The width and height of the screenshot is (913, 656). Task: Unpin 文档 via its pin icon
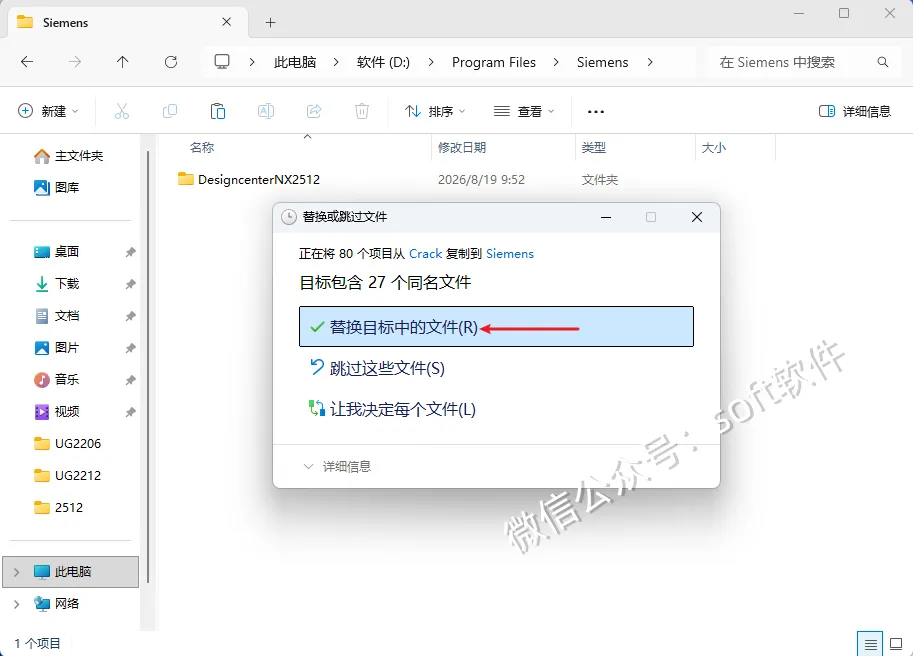(130, 316)
